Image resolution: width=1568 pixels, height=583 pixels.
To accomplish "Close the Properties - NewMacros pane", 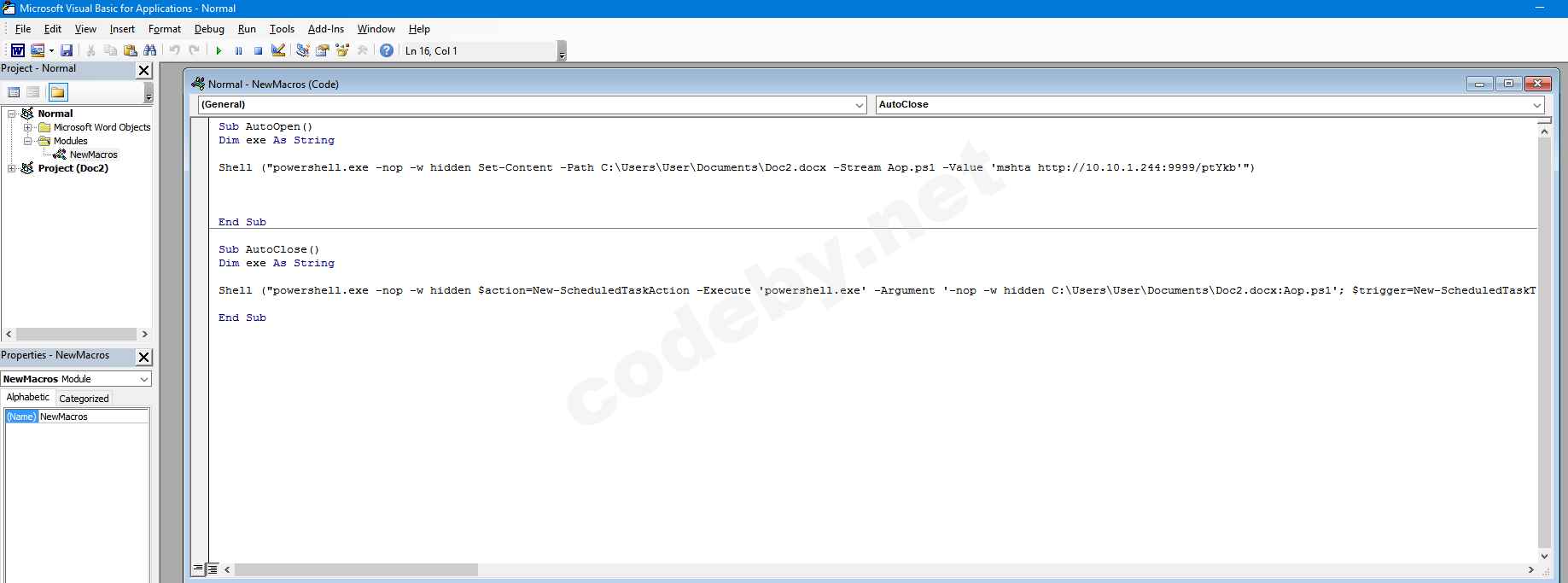I will (x=144, y=357).
